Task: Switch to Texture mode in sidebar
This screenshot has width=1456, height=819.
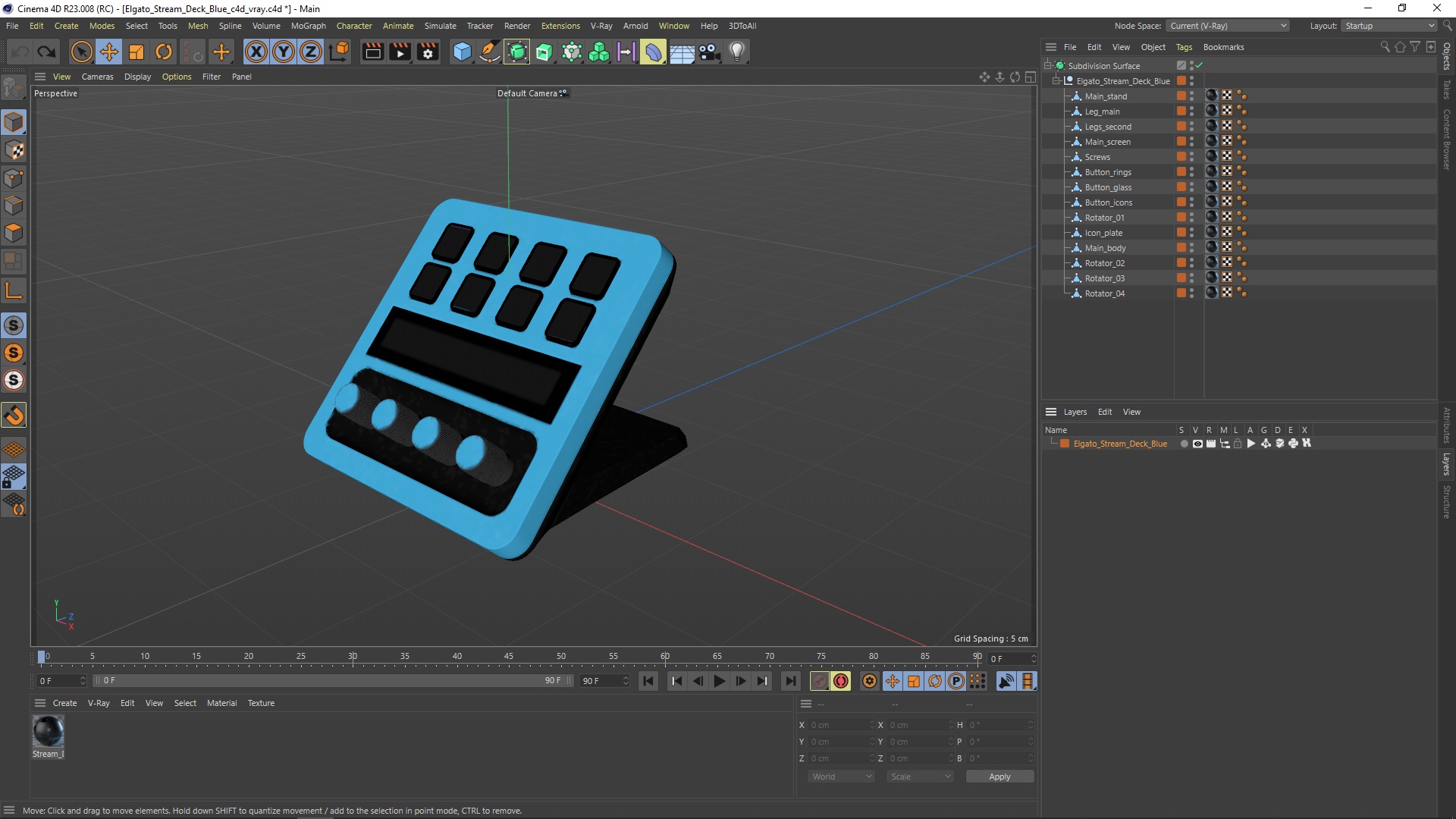Action: [x=14, y=150]
